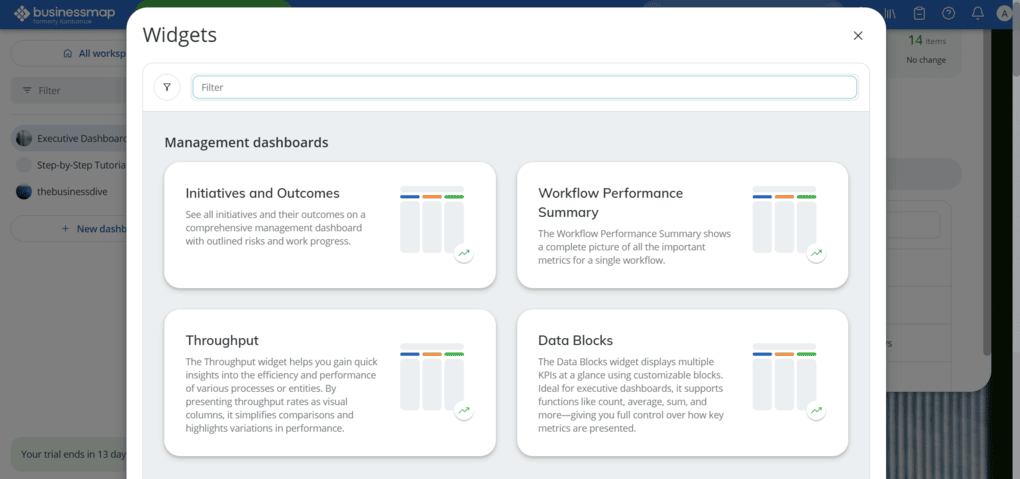
Task: Click the funnel filter icon in Widgets
Action: pyautogui.click(x=167, y=87)
